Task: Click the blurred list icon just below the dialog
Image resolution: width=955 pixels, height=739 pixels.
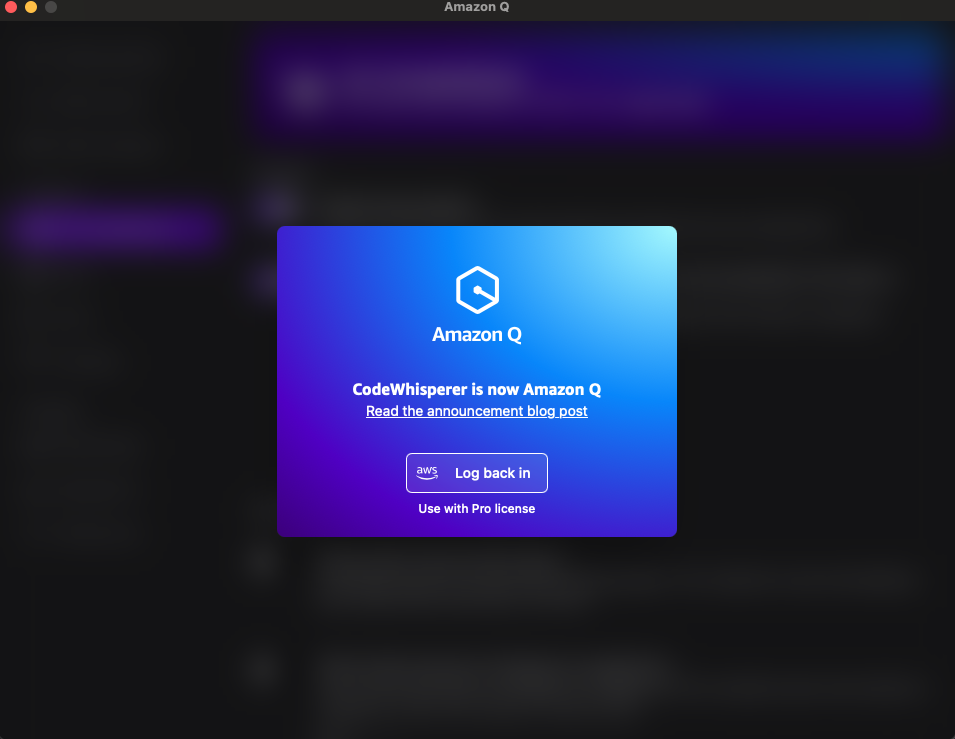Action: click(x=263, y=562)
